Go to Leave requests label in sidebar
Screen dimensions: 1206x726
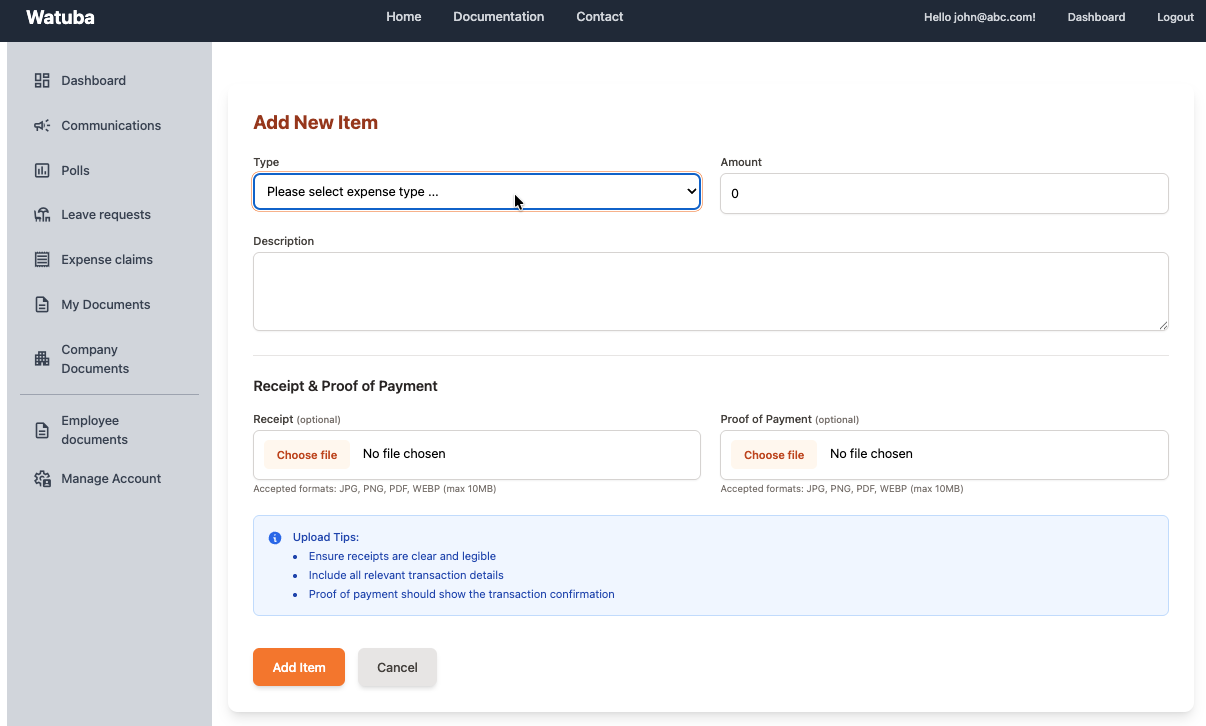point(106,215)
